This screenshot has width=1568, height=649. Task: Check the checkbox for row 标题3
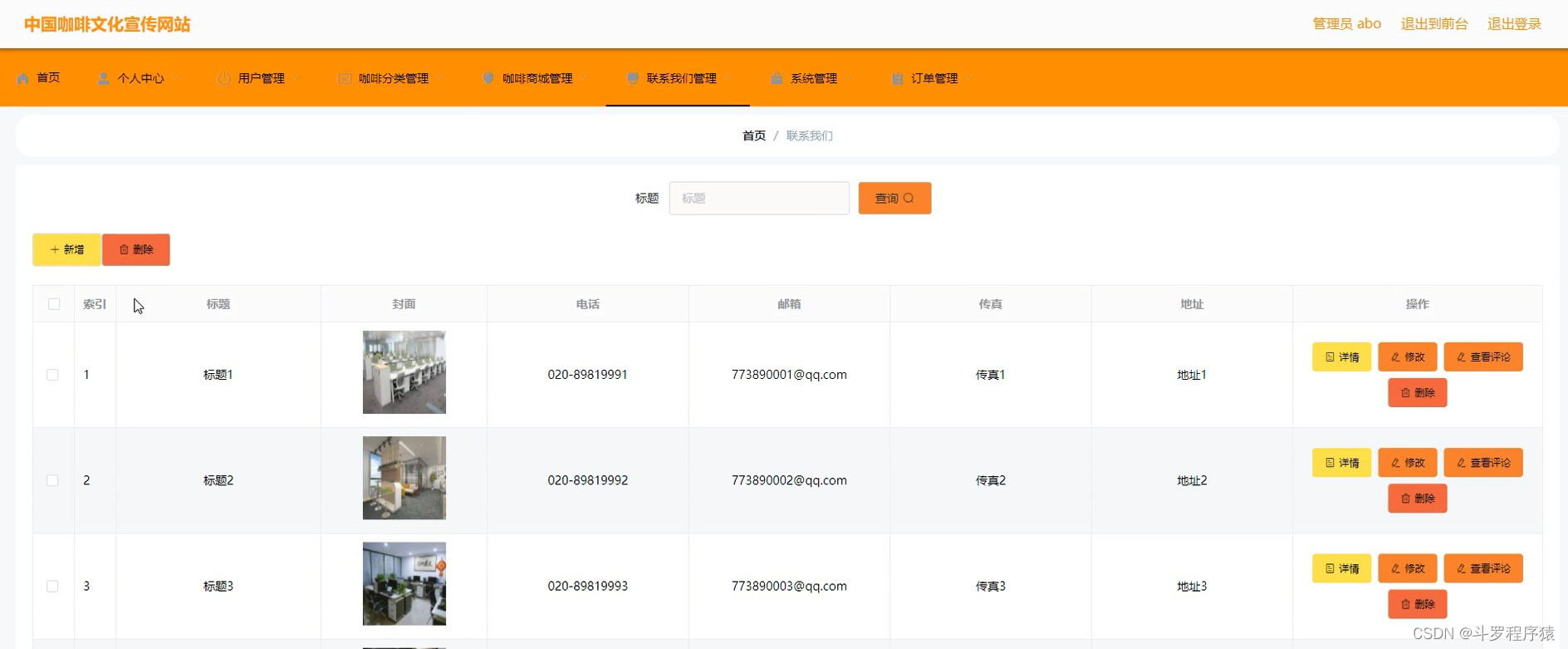[52, 586]
